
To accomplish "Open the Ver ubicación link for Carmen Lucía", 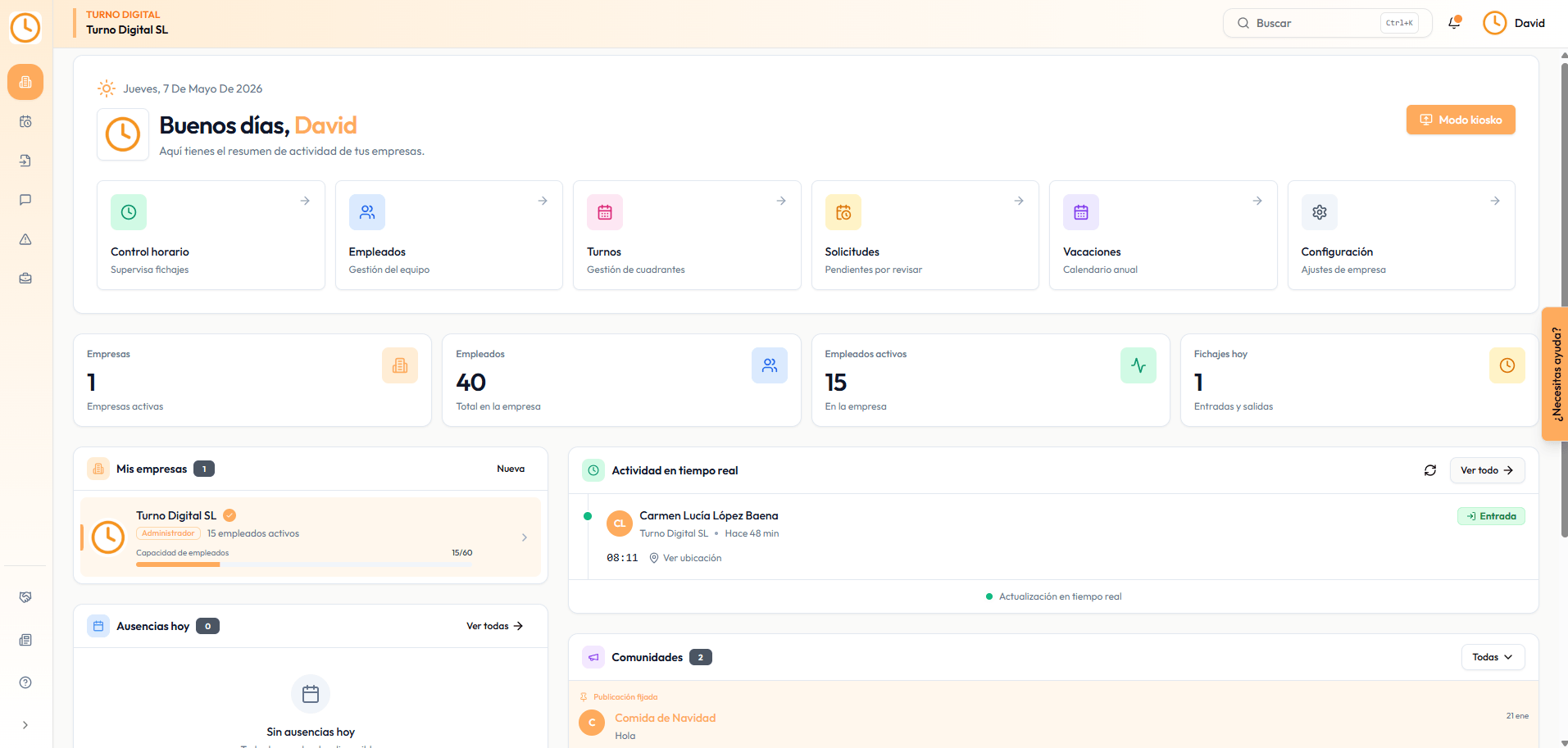I will tap(685, 558).
